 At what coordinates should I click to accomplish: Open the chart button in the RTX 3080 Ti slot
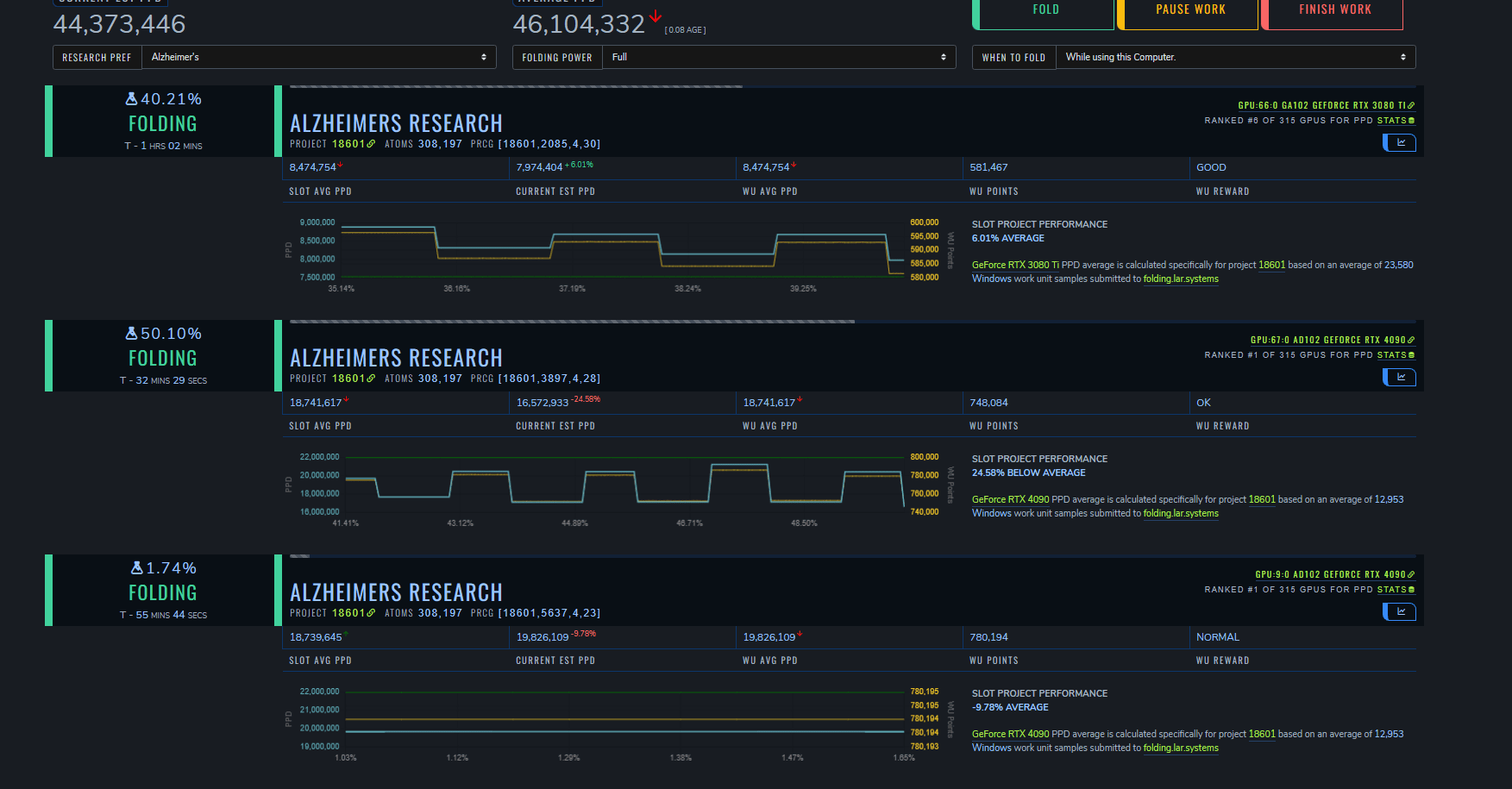(x=1400, y=142)
